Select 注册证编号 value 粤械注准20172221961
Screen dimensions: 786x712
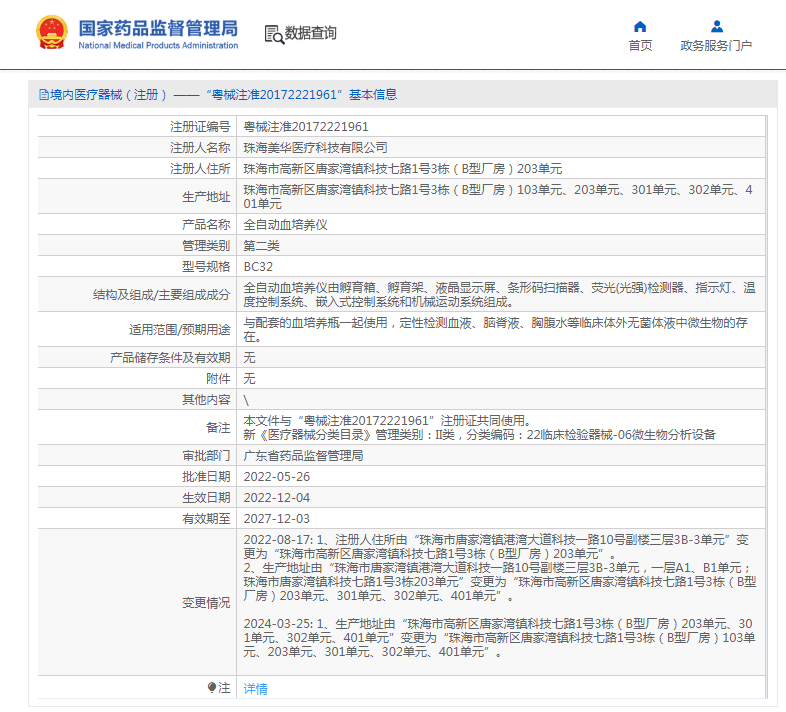point(306,127)
